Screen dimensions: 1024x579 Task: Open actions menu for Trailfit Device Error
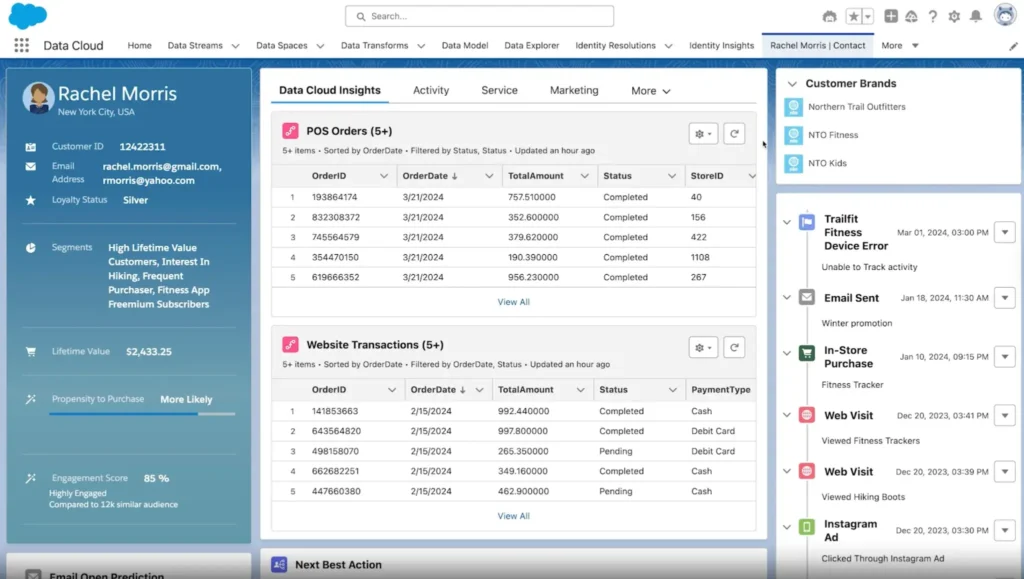pos(1004,232)
